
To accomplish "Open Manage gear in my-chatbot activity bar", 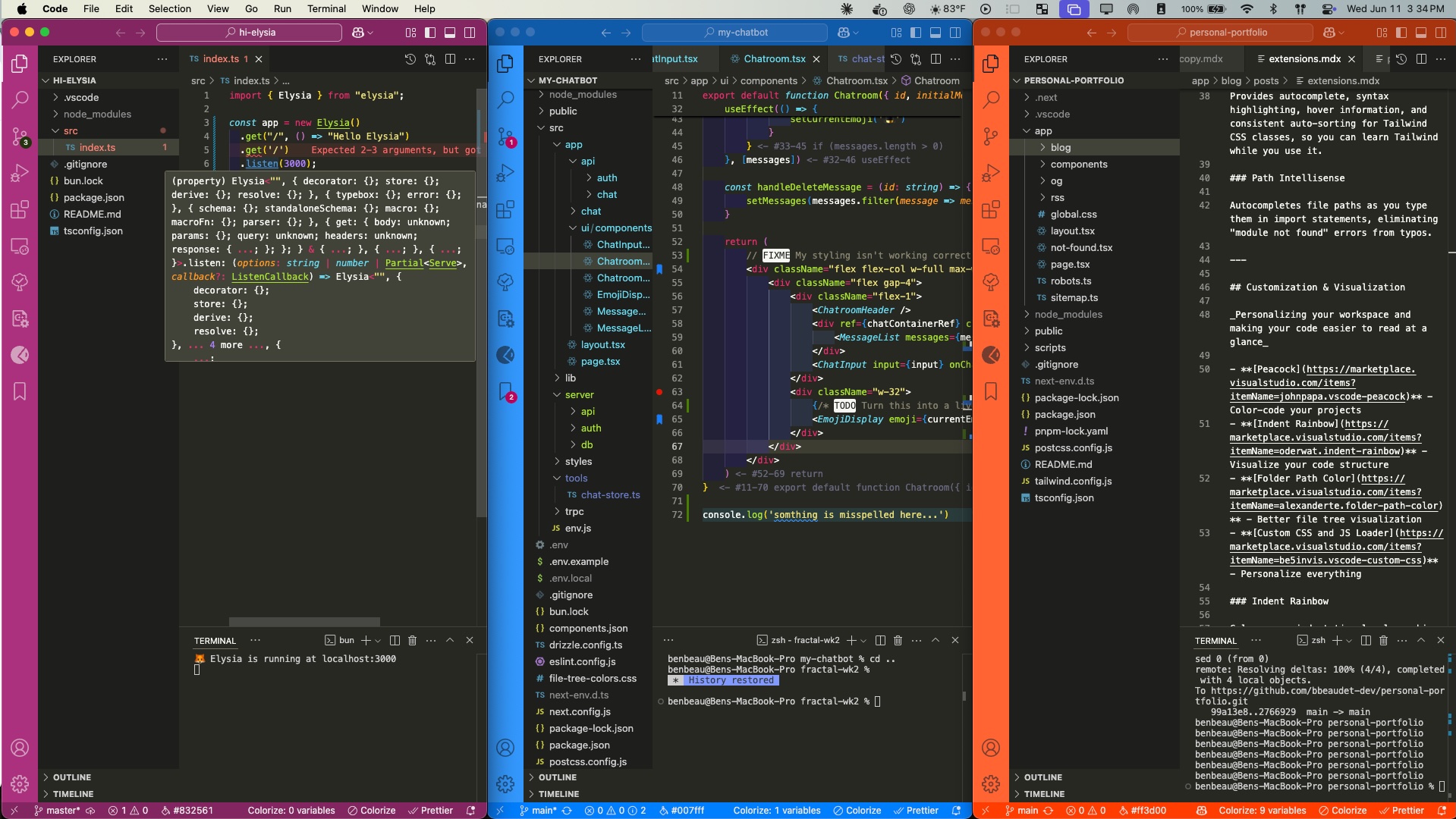I will point(505,784).
